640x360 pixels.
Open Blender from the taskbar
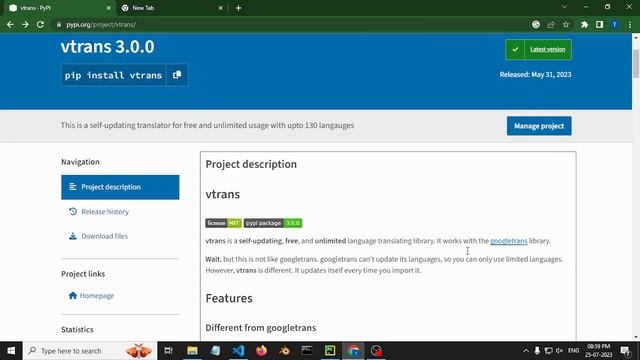click(284, 351)
